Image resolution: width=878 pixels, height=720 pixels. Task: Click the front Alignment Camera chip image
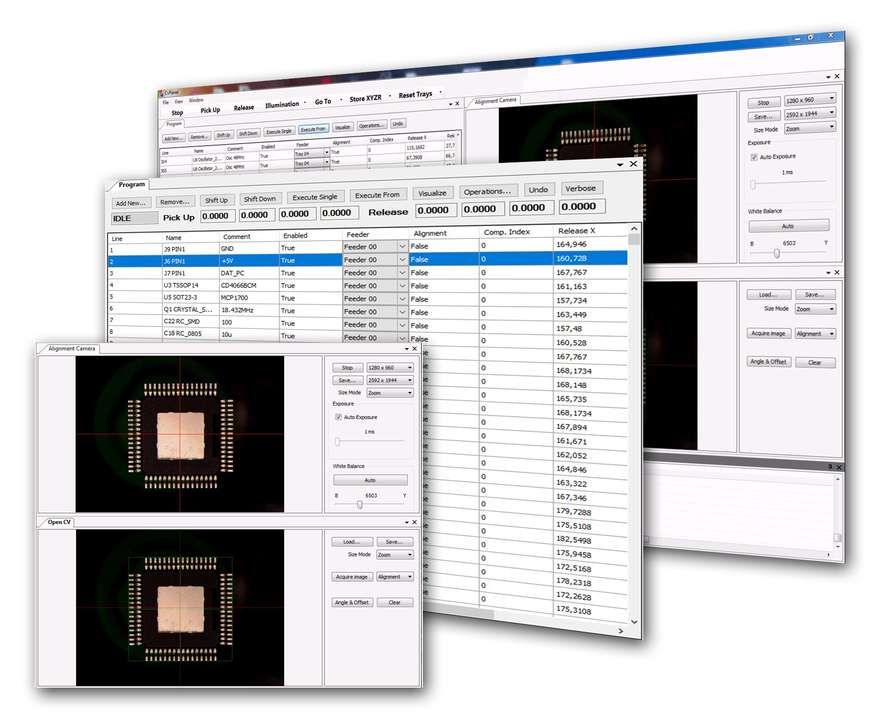(180, 434)
